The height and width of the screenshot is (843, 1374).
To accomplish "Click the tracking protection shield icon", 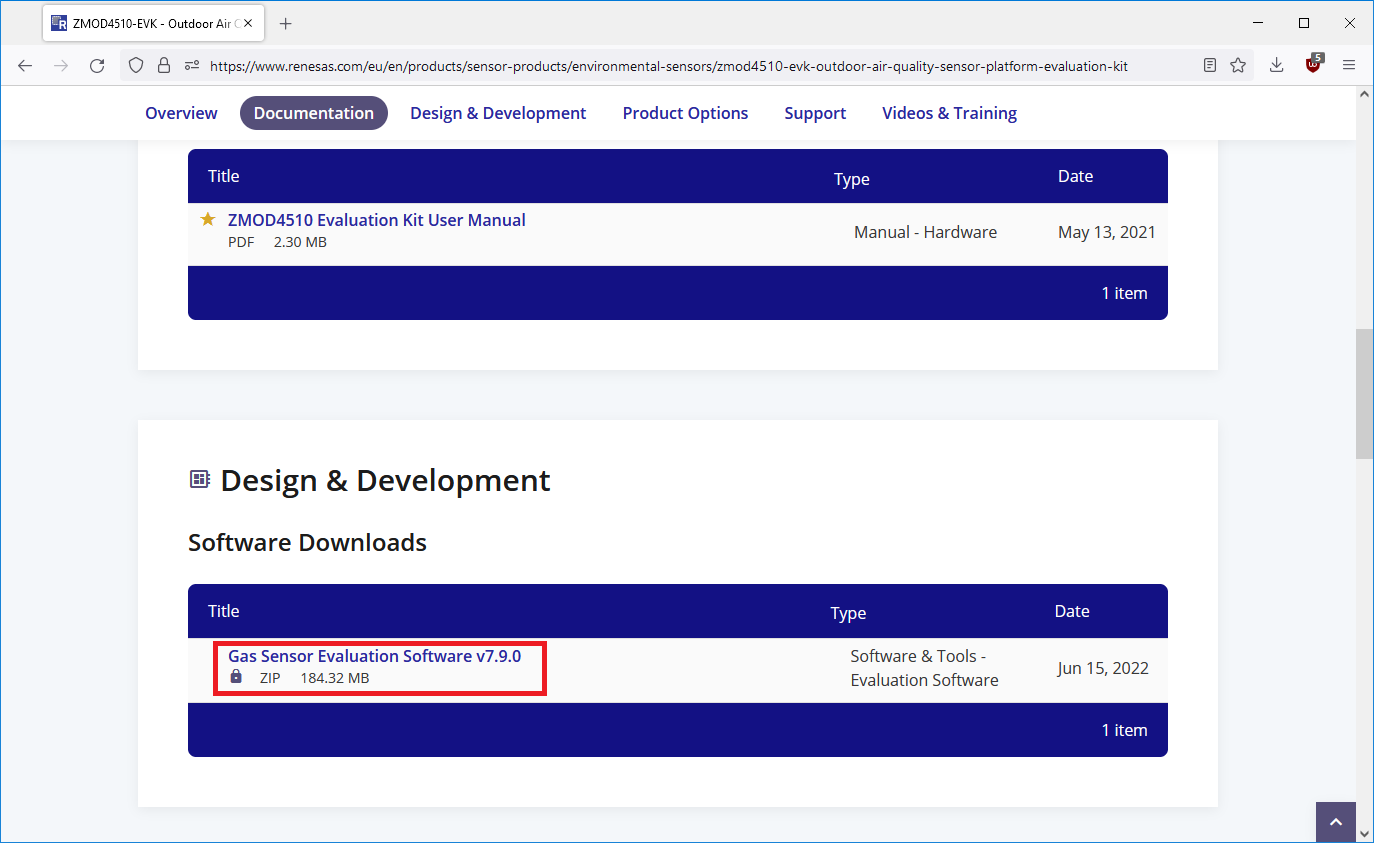I will click(x=137, y=66).
